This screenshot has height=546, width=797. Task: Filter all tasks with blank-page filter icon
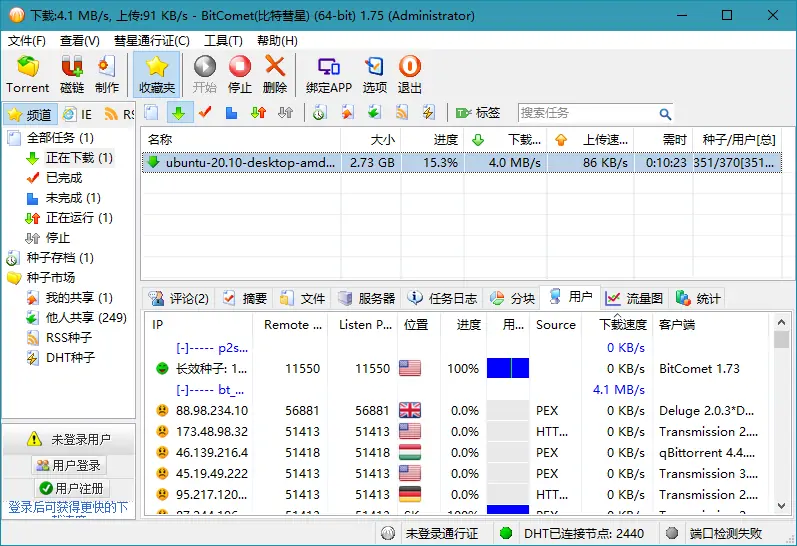coord(151,112)
